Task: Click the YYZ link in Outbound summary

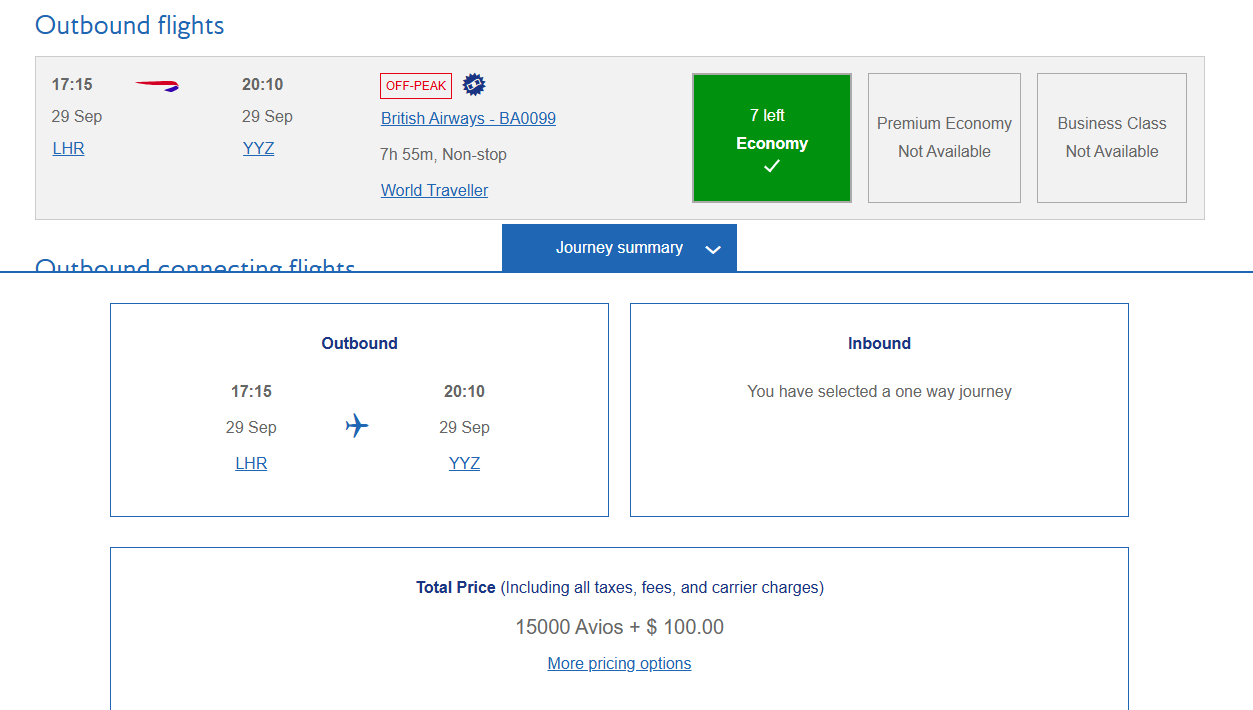Action: pyautogui.click(x=464, y=463)
